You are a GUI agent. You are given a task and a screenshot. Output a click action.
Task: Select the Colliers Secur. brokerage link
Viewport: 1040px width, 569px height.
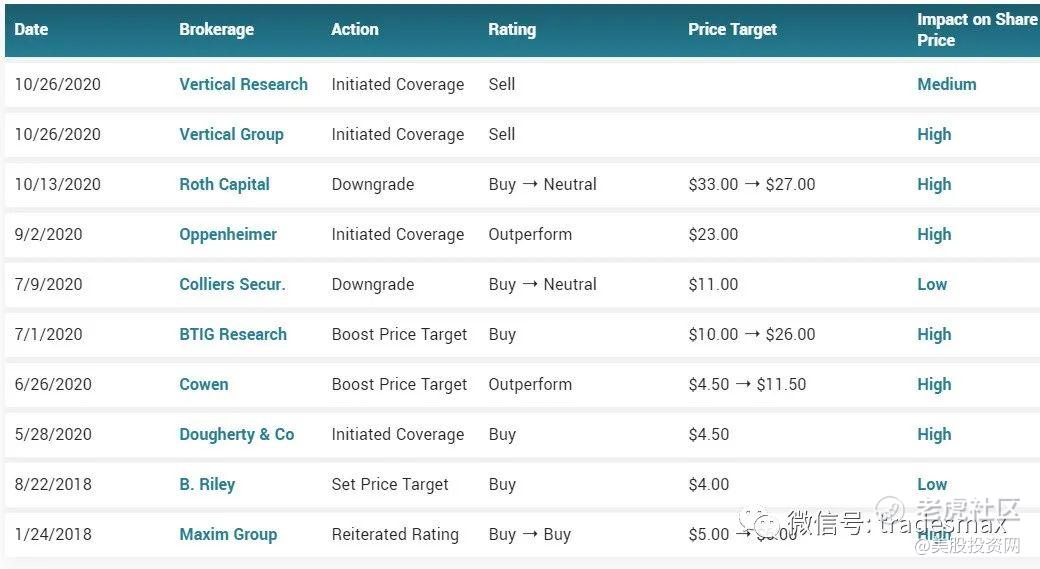pyautogui.click(x=232, y=284)
